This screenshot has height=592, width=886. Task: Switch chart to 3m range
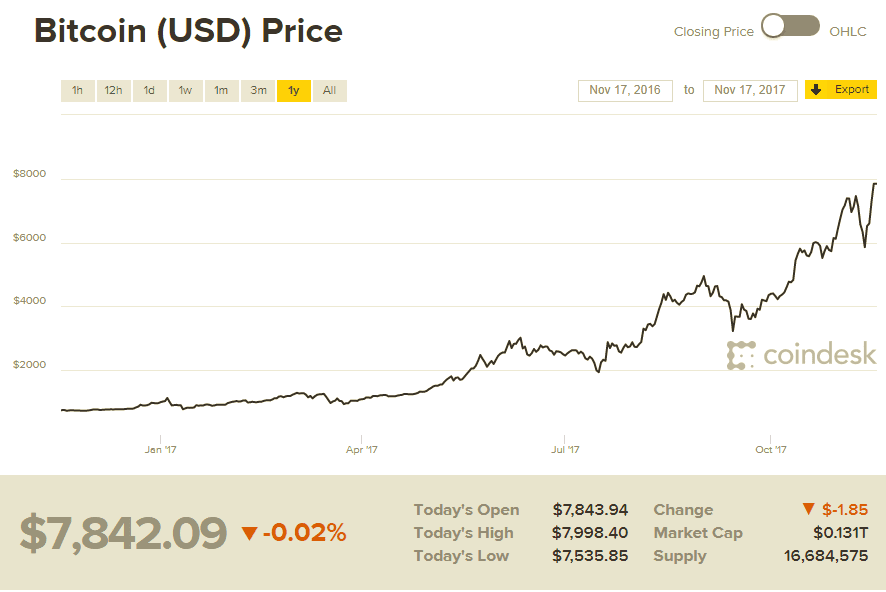258,91
